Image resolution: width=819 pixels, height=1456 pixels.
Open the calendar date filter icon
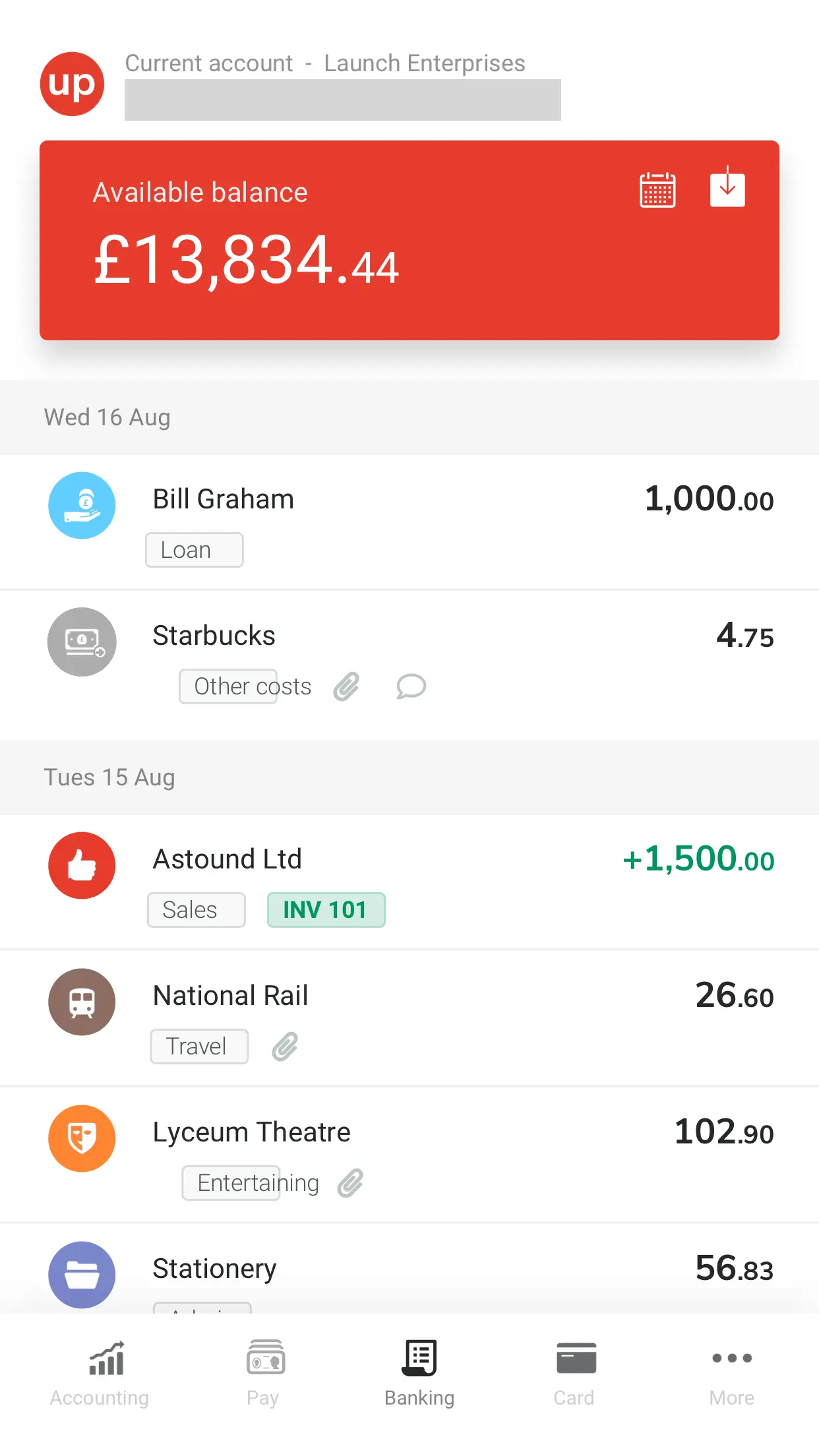coord(657,190)
